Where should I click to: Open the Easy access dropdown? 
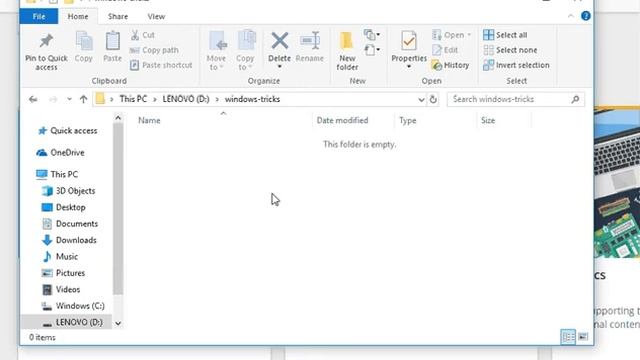click(x=372, y=50)
